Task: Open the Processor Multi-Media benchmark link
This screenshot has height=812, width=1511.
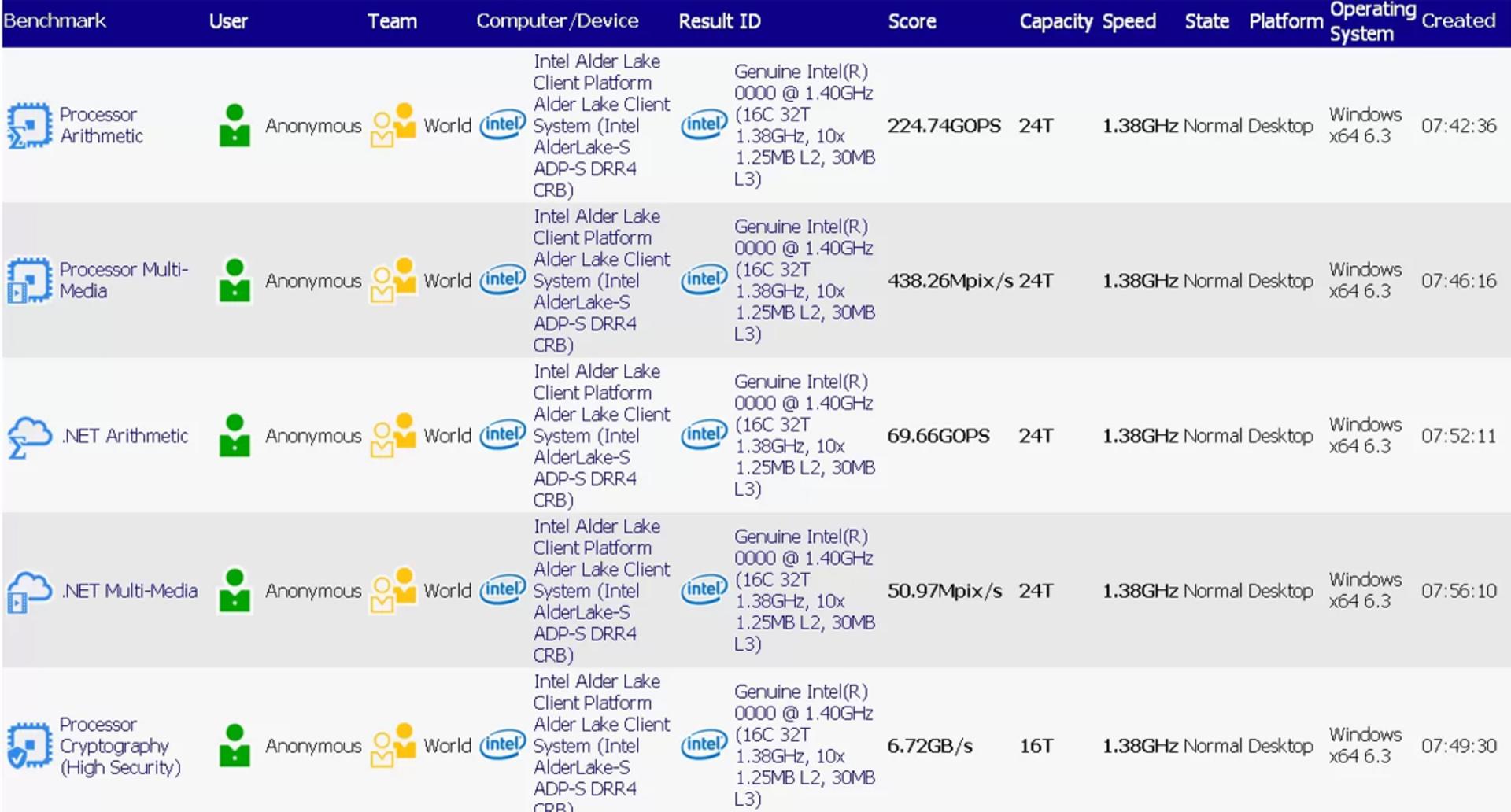Action: point(124,280)
